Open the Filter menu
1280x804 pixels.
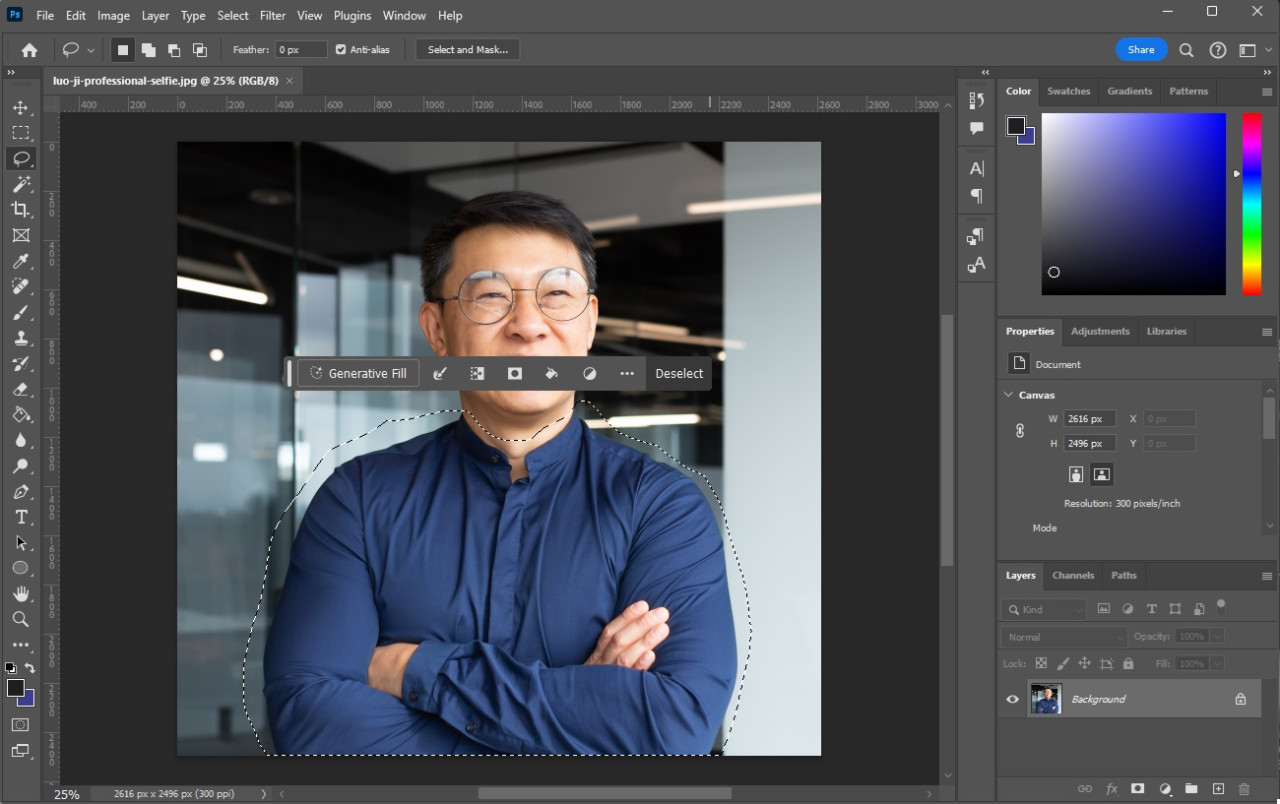pyautogui.click(x=272, y=16)
